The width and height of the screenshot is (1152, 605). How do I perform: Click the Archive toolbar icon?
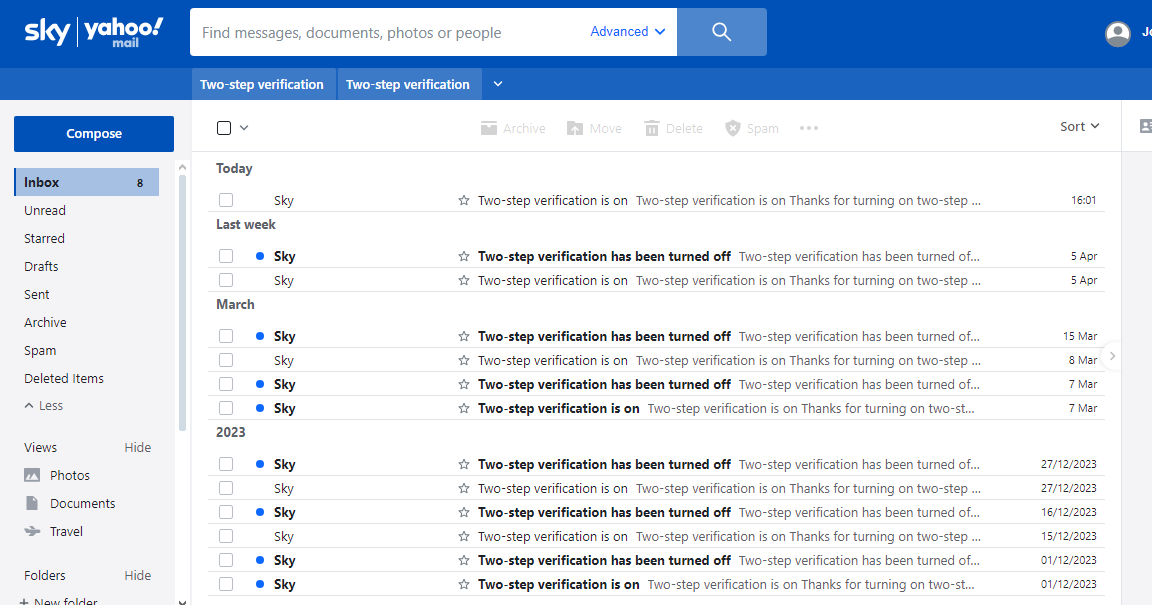coord(489,128)
